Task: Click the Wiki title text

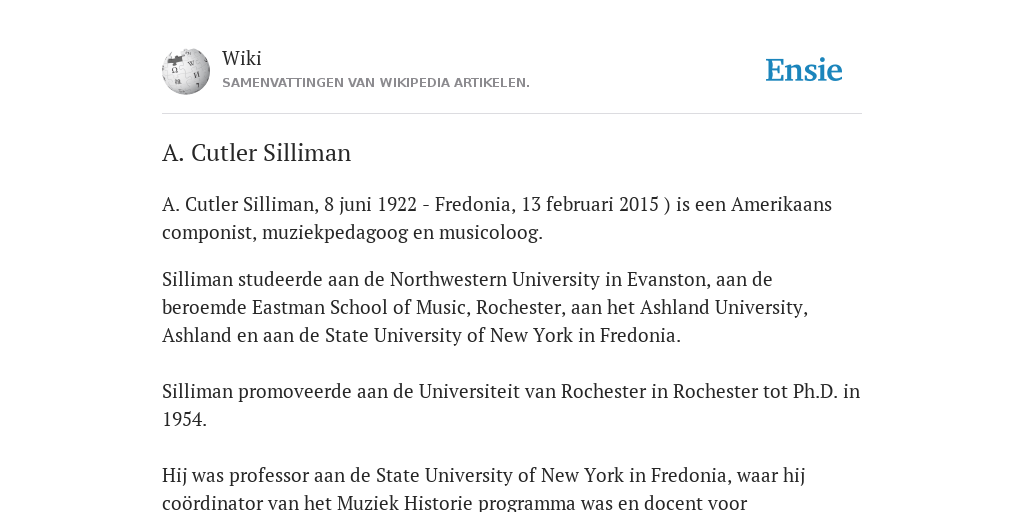Action: (x=242, y=58)
